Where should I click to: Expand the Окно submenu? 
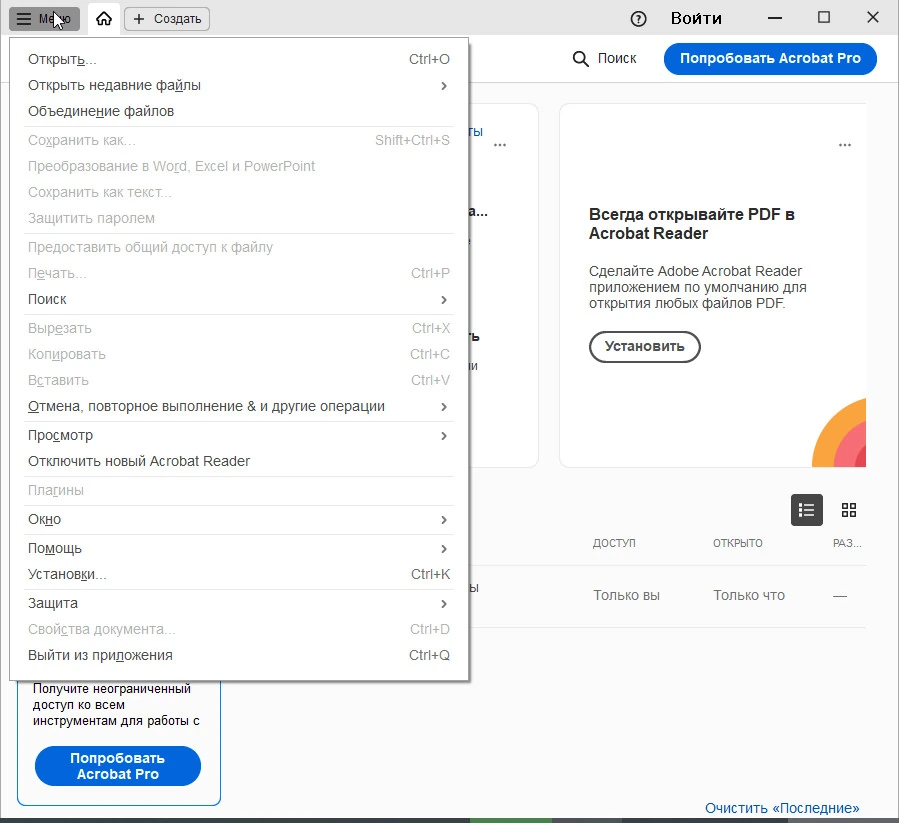pos(239,520)
